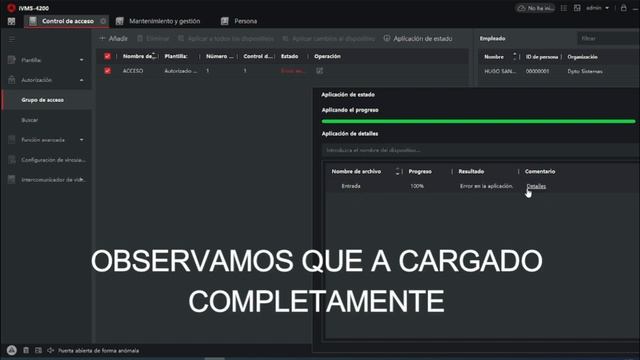640x360 pixels.
Task: Click the Plantilla column header
Action: [176, 56]
